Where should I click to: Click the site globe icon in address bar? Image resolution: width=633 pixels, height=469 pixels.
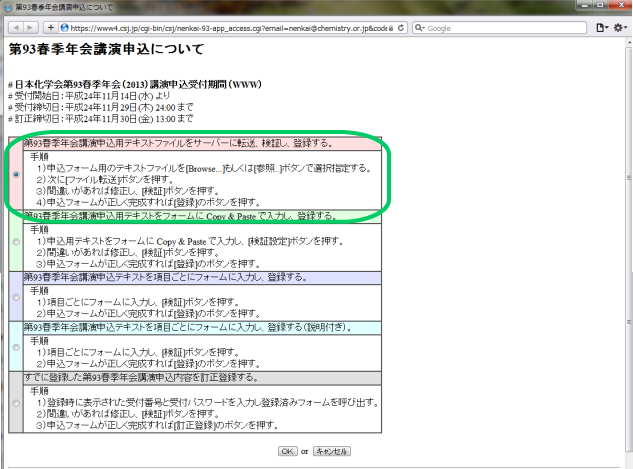(66, 27)
